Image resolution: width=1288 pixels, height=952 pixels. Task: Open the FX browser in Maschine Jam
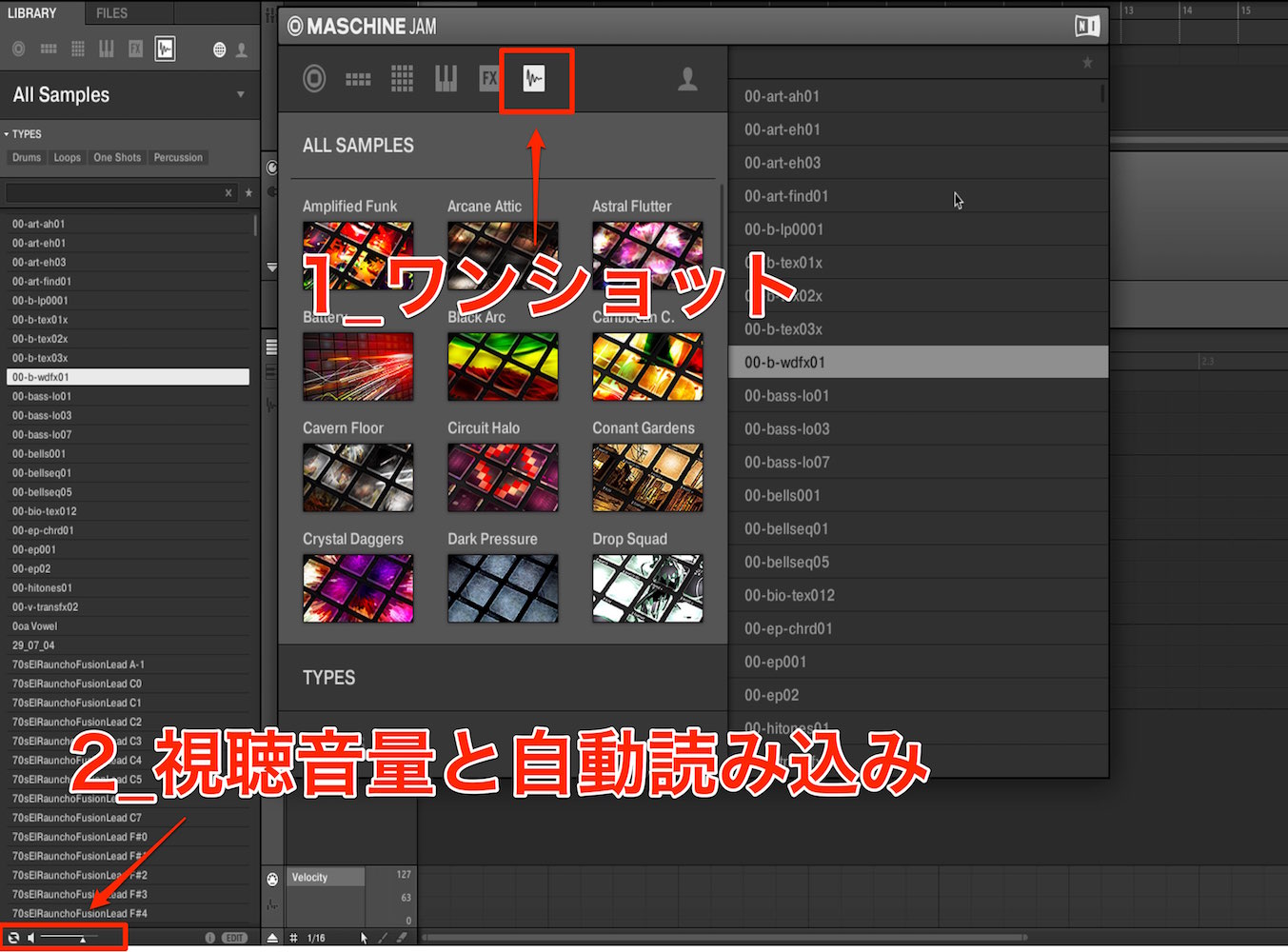pyautogui.click(x=488, y=79)
